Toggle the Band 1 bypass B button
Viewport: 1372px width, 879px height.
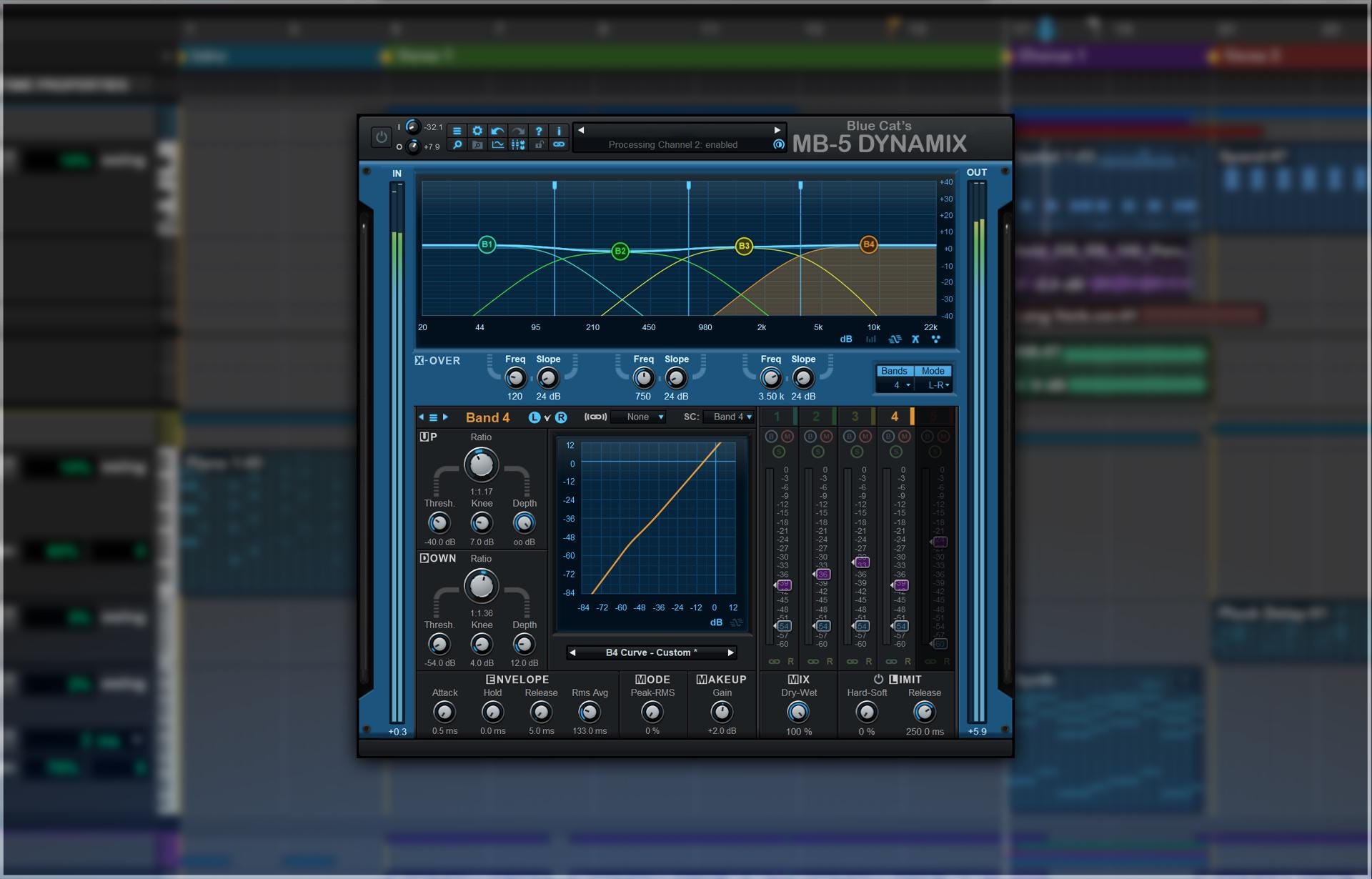(771, 436)
